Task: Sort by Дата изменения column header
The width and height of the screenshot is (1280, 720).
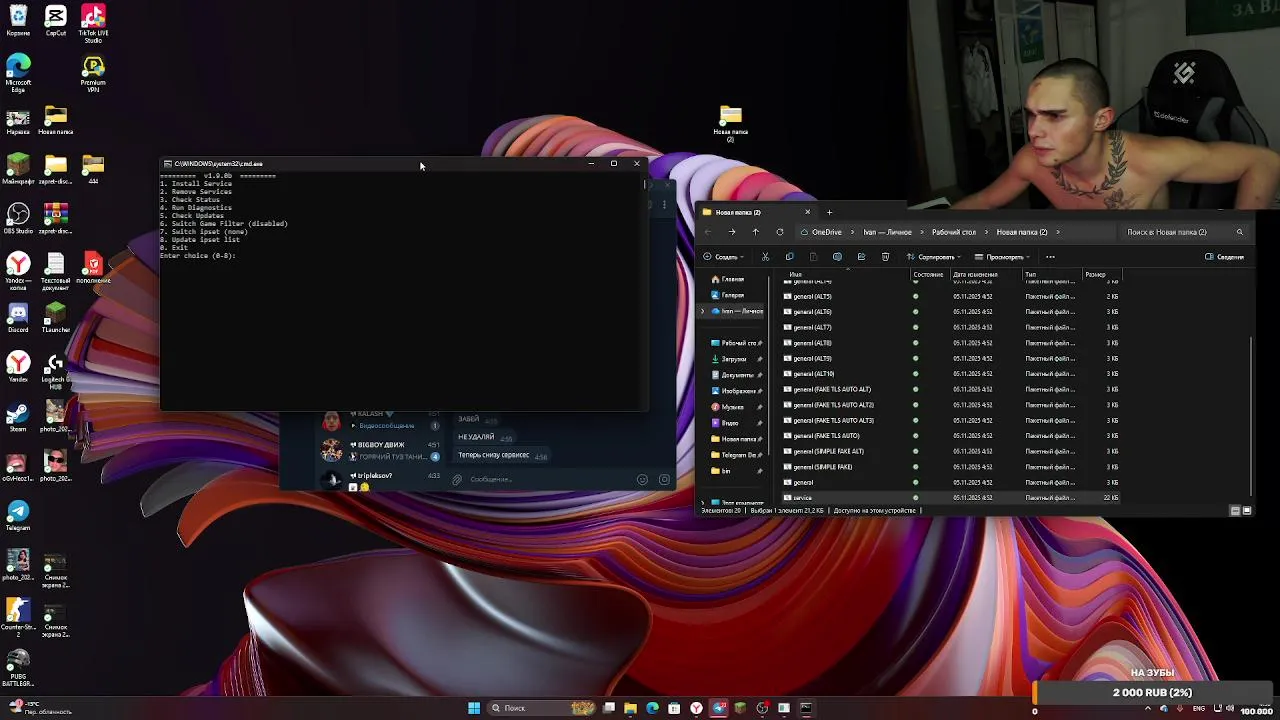Action: 975,274
